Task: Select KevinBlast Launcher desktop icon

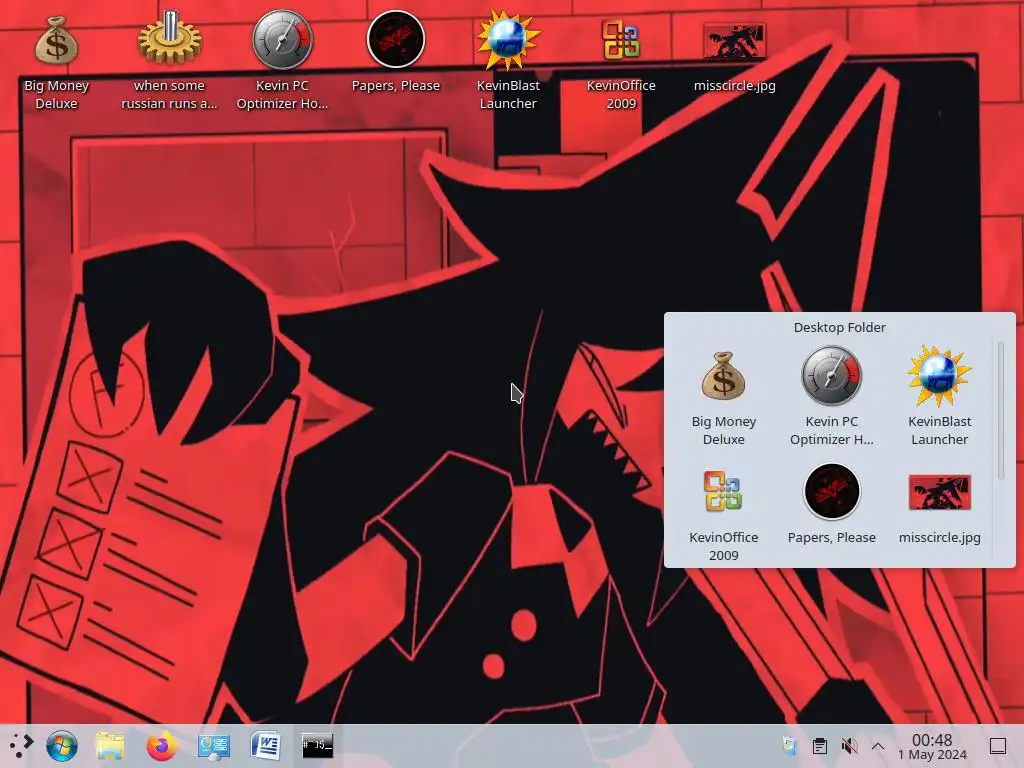Action: [508, 40]
